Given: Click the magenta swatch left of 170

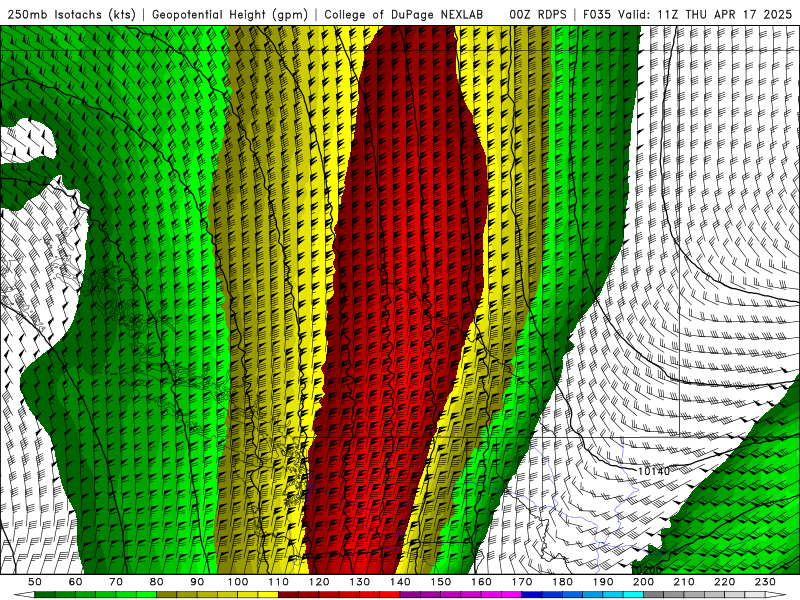Looking at the screenshot, I should click(511, 595).
